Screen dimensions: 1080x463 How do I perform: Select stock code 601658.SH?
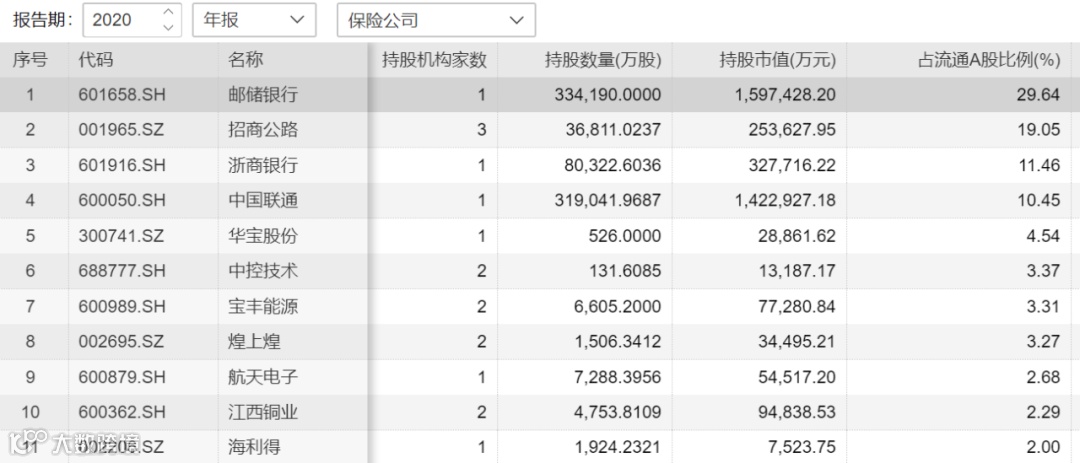tap(122, 95)
